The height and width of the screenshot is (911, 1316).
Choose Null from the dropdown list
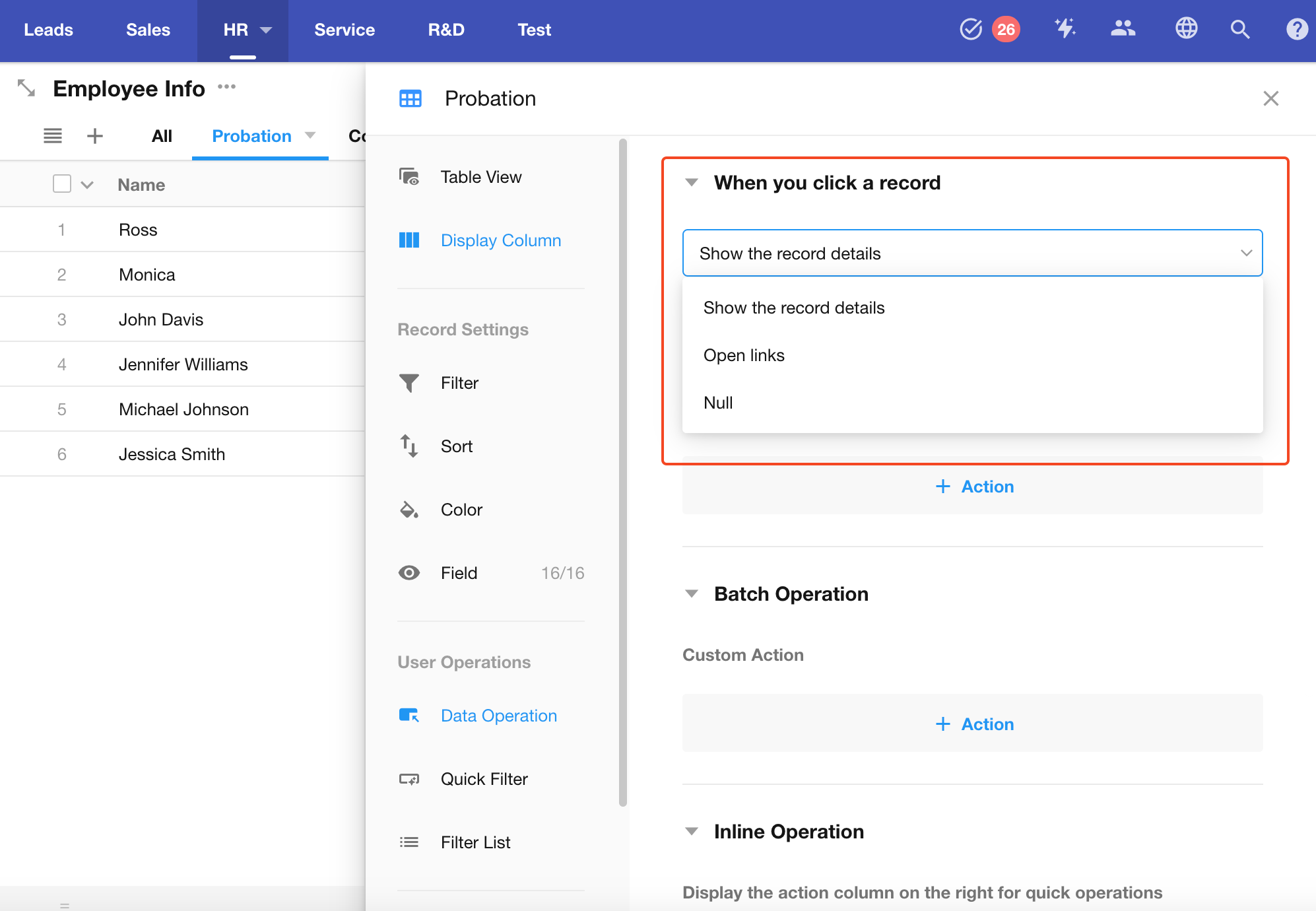pyautogui.click(x=718, y=403)
